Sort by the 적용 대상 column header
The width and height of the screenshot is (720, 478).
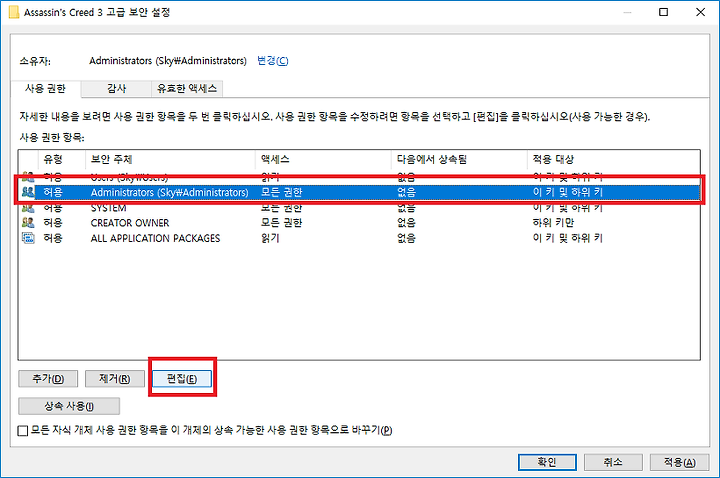pos(614,159)
